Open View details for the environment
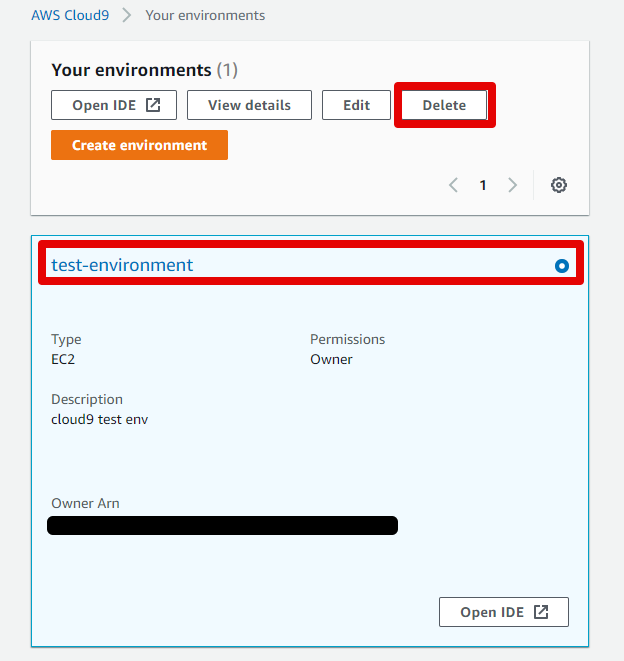624x661 pixels. click(x=249, y=105)
